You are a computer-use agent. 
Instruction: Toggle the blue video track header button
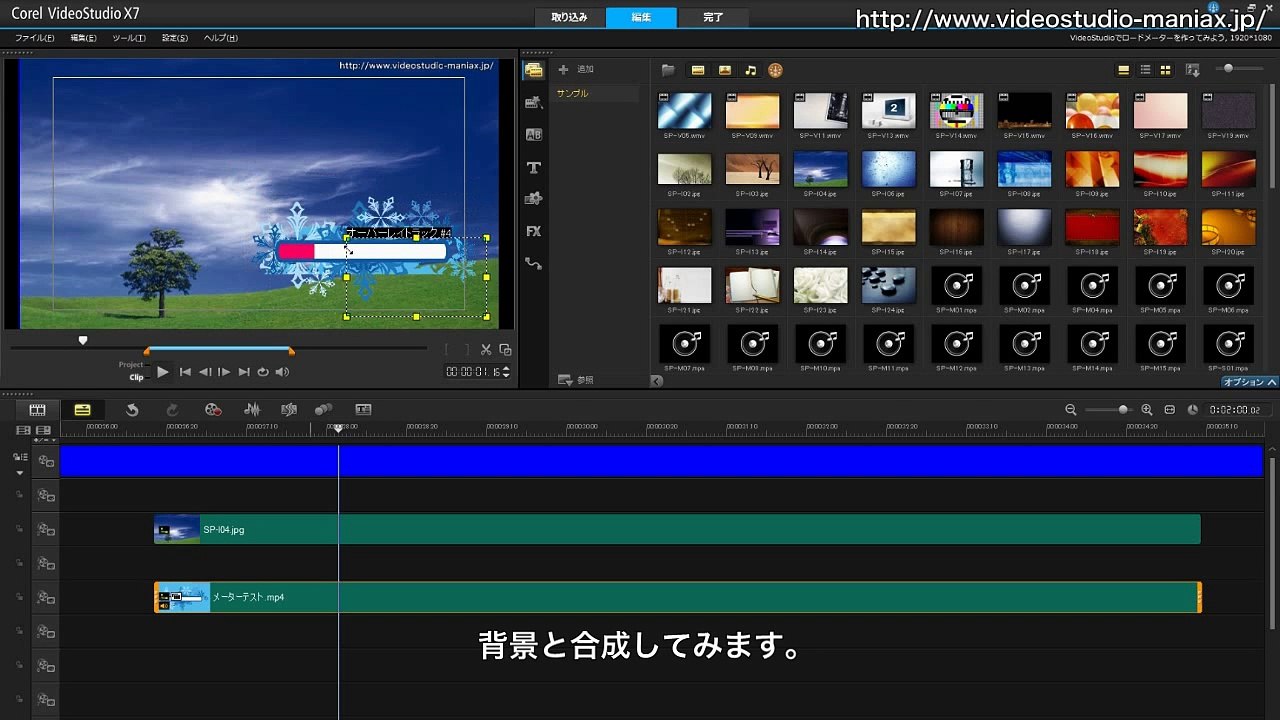click(x=46, y=461)
